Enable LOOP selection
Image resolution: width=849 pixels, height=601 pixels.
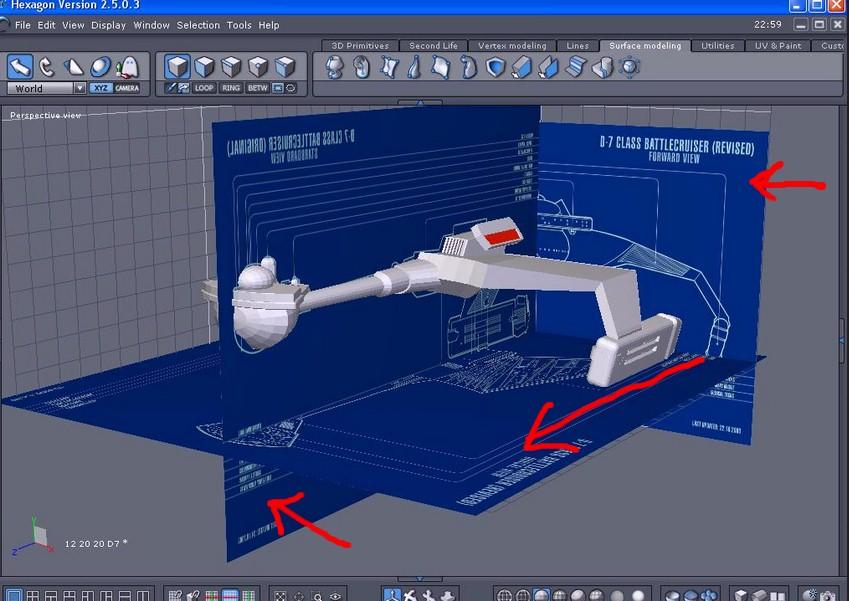pos(204,88)
